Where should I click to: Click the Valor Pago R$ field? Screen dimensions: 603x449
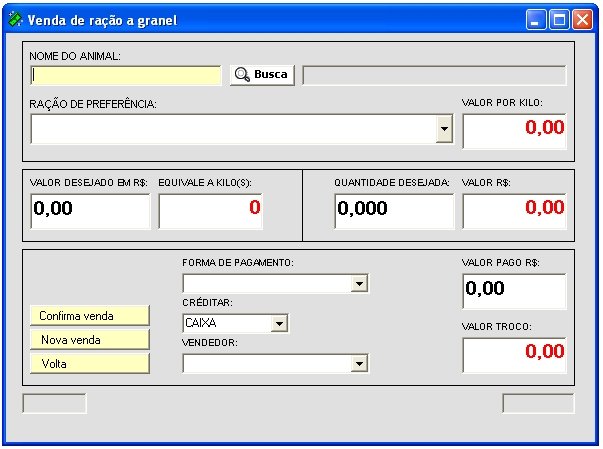point(514,290)
